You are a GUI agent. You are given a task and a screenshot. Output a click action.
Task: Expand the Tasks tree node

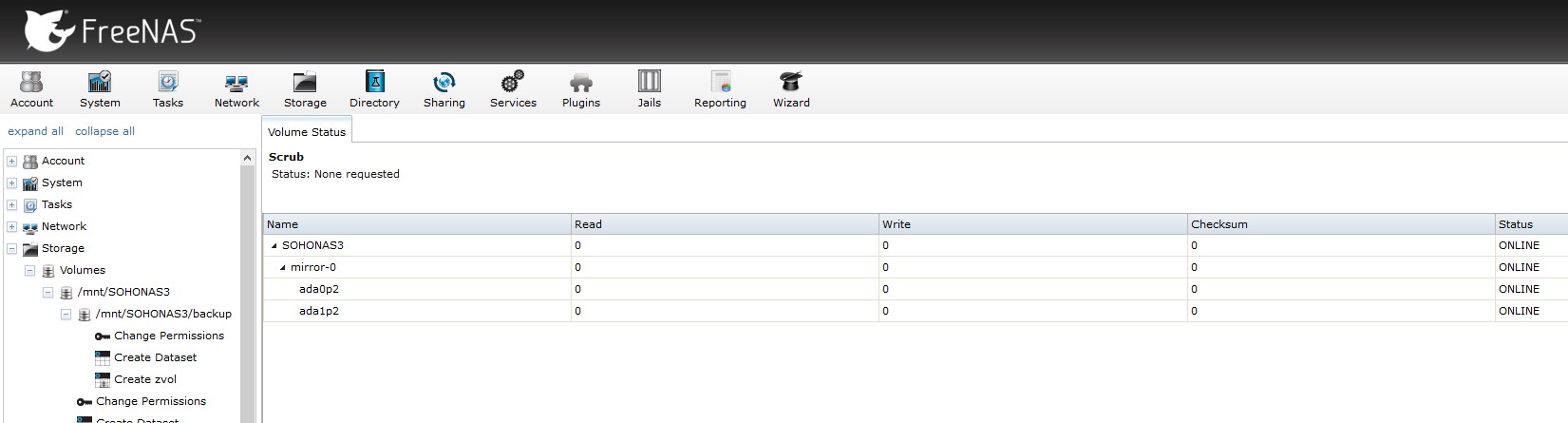point(11,205)
